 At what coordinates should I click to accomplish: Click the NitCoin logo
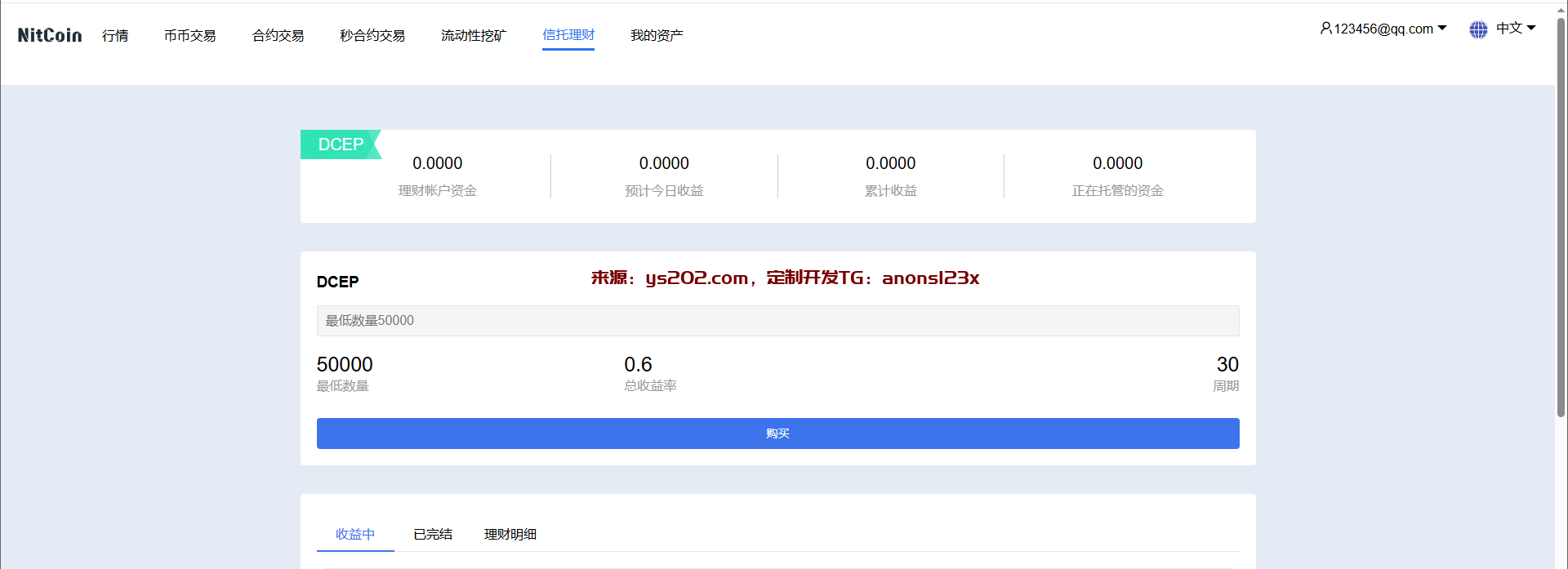50,35
